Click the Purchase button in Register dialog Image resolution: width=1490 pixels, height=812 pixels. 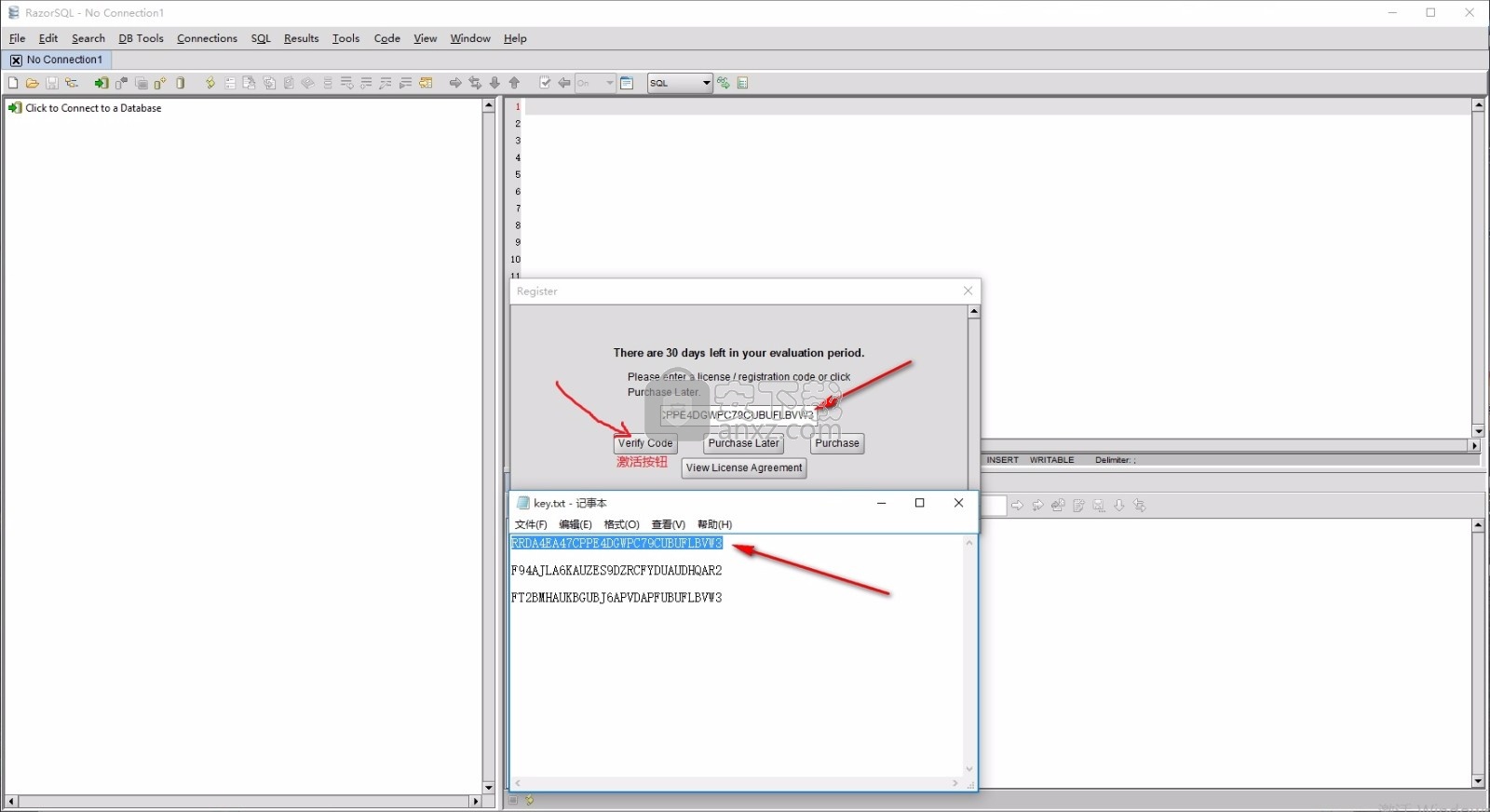pos(837,443)
